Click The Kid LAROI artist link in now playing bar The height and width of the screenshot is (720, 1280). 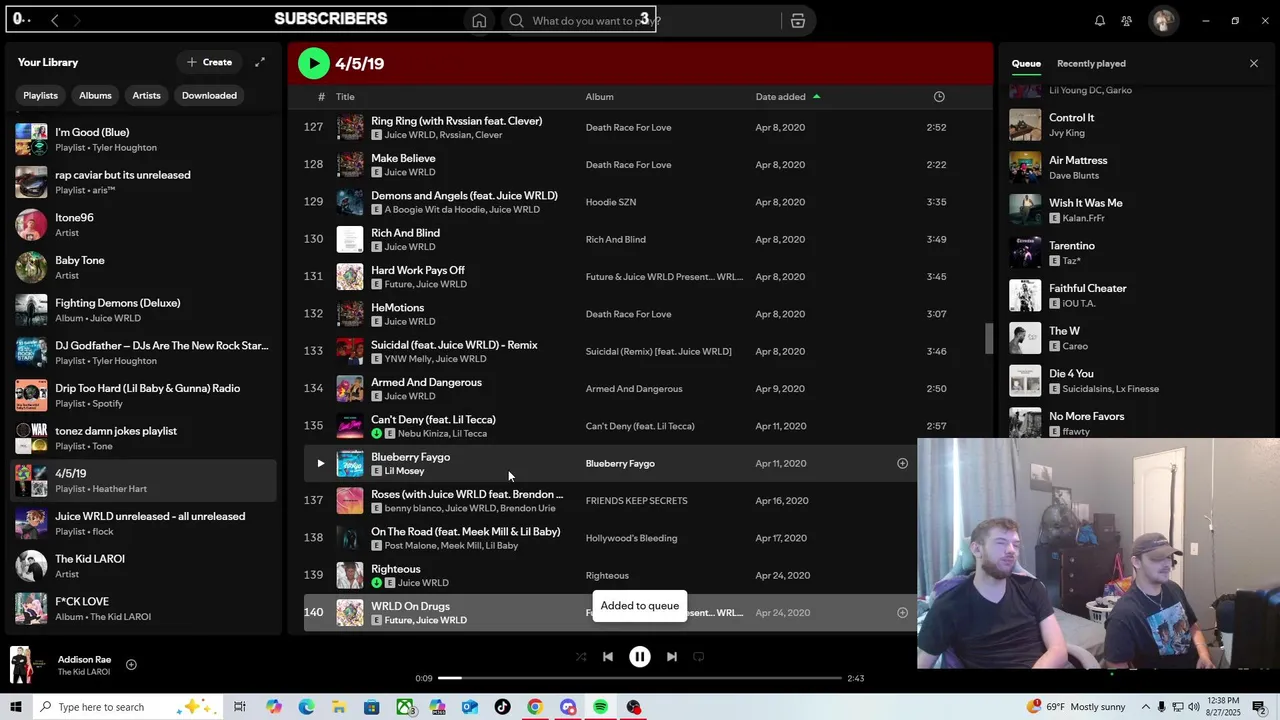coord(84,672)
